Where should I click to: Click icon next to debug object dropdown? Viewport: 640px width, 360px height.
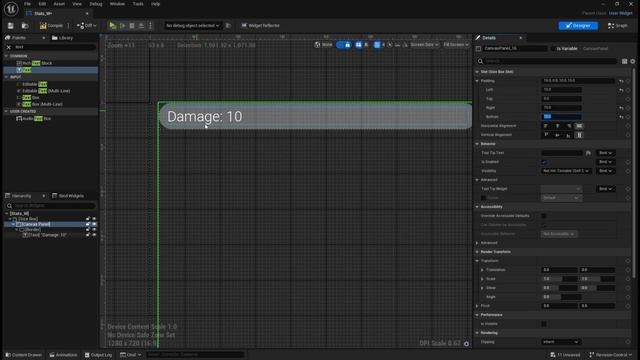pos(228,26)
